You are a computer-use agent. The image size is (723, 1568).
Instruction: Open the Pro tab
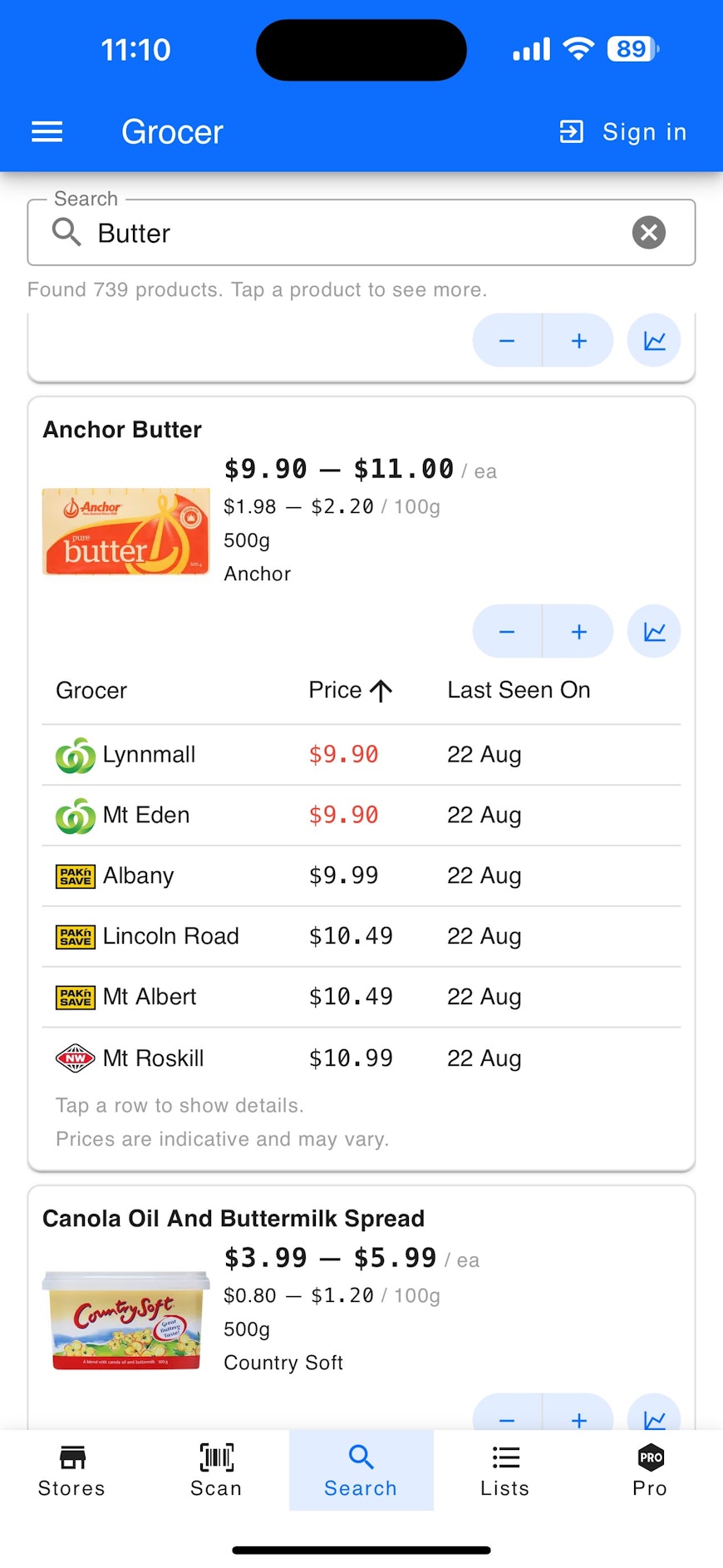pos(650,1470)
